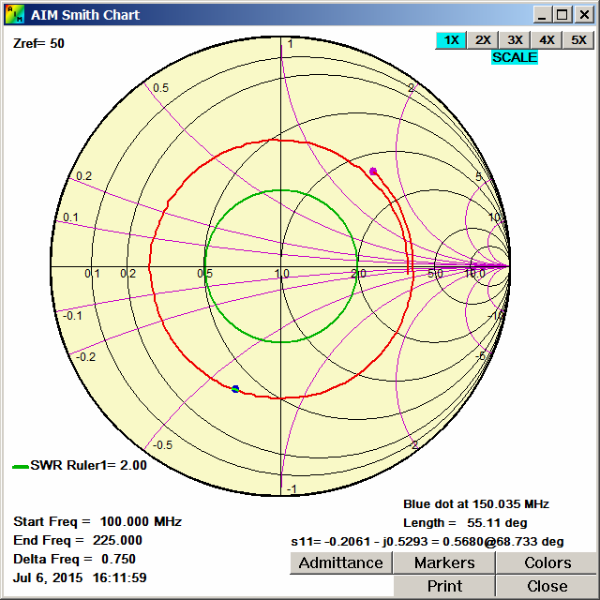Click Blue dot at 150.035 MHz text

476,504
